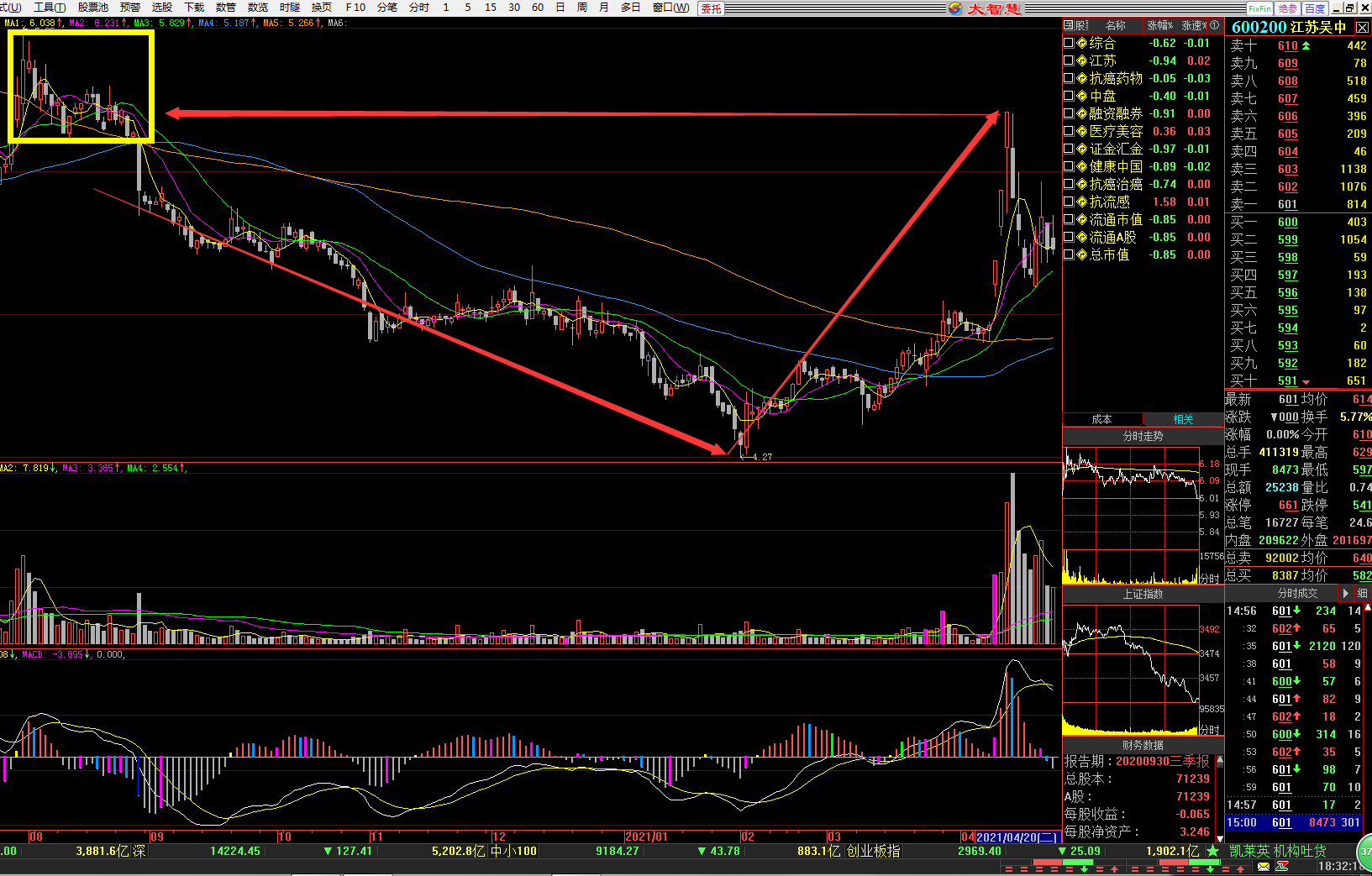Click the circled-one icon in sector header
1372x876 pixels.
coord(1215,25)
